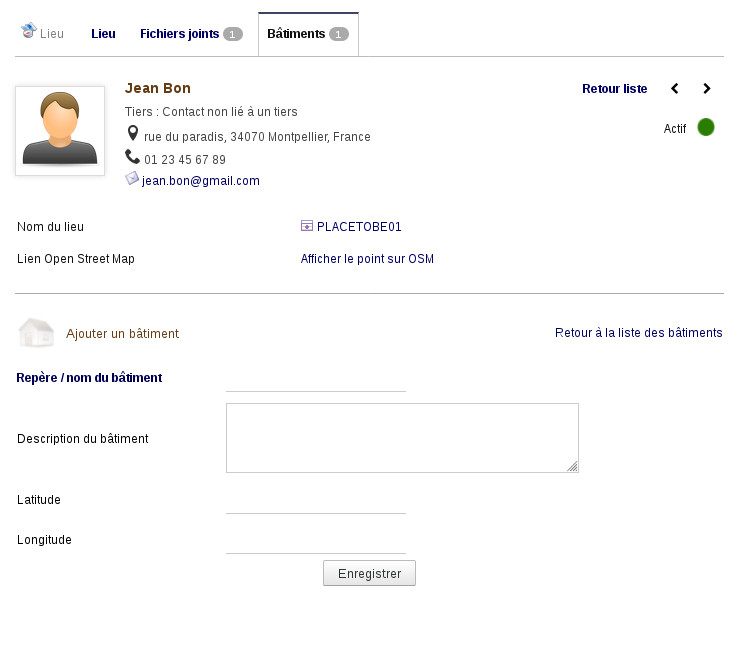Open the Lieu tab

pos(103,34)
